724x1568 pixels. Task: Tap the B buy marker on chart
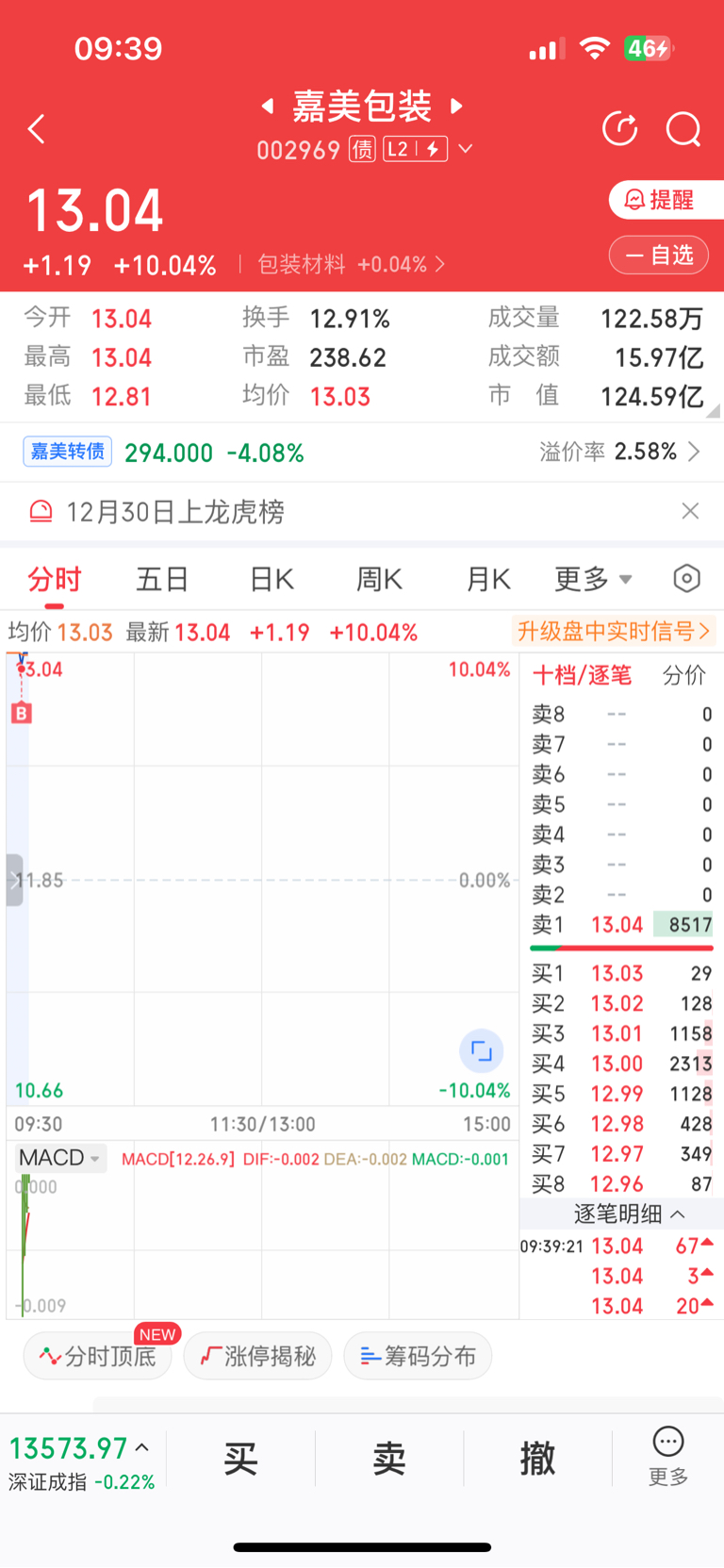[x=21, y=713]
